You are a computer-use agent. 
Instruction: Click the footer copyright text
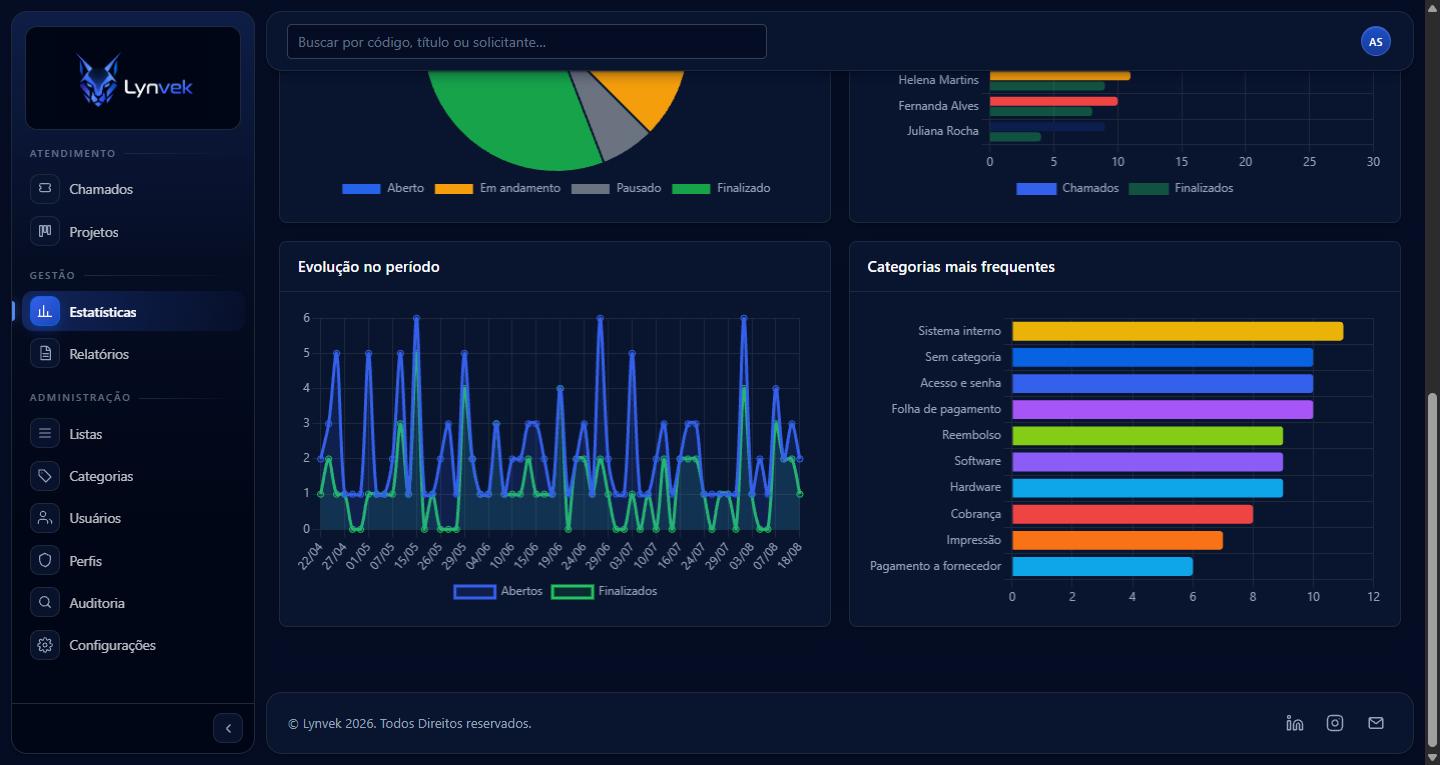pyautogui.click(x=410, y=723)
